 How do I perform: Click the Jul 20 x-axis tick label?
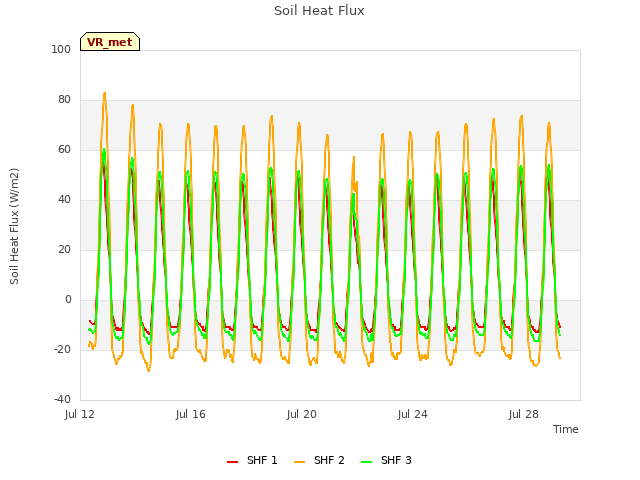pyautogui.click(x=302, y=414)
